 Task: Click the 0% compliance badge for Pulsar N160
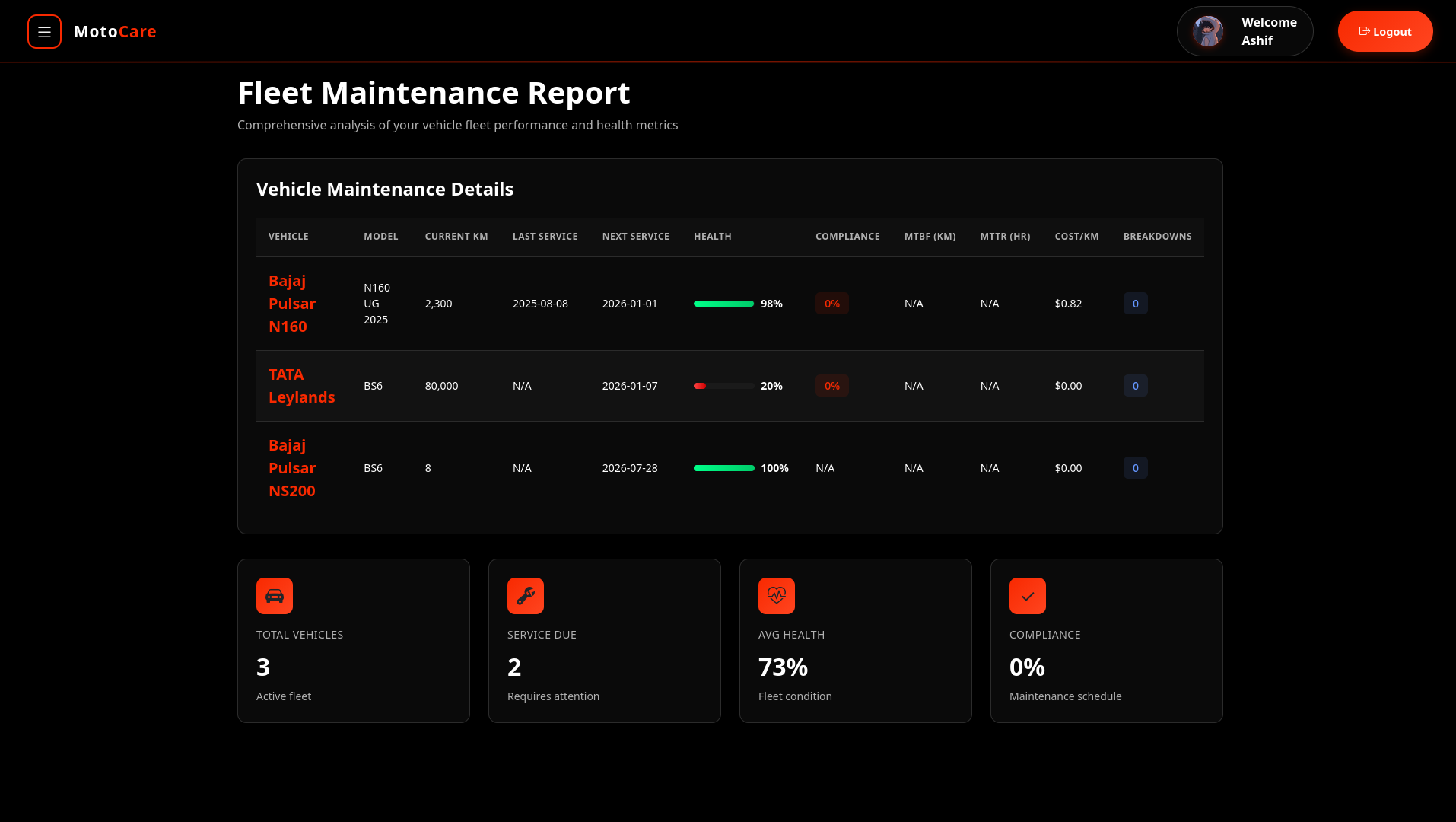(832, 304)
